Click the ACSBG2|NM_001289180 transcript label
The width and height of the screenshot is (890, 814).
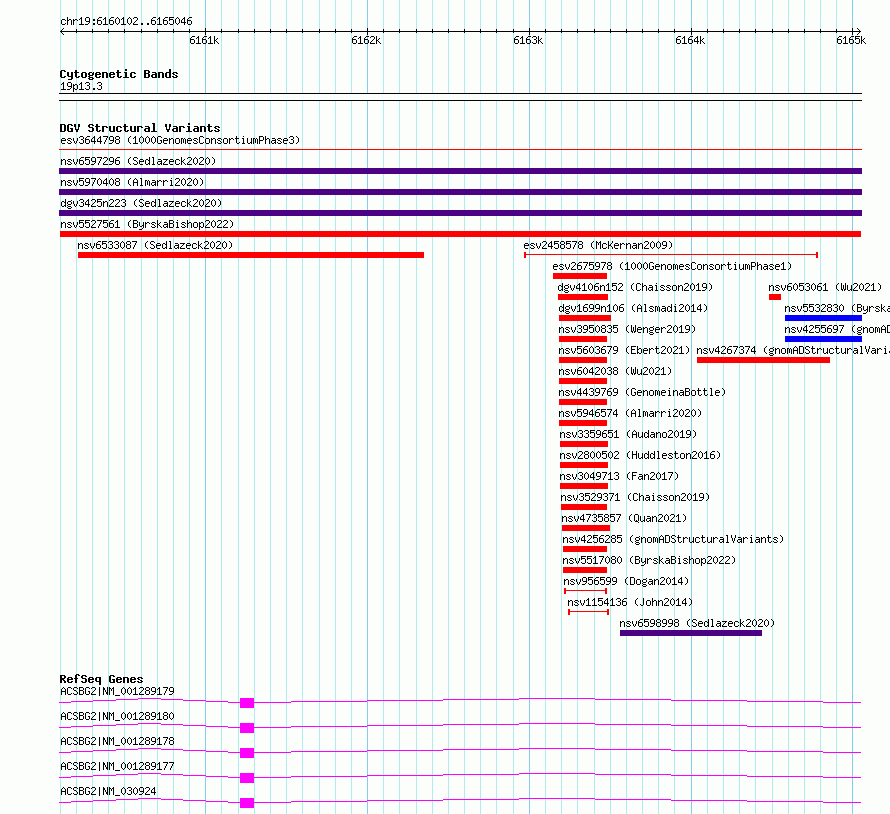pyautogui.click(x=117, y=716)
